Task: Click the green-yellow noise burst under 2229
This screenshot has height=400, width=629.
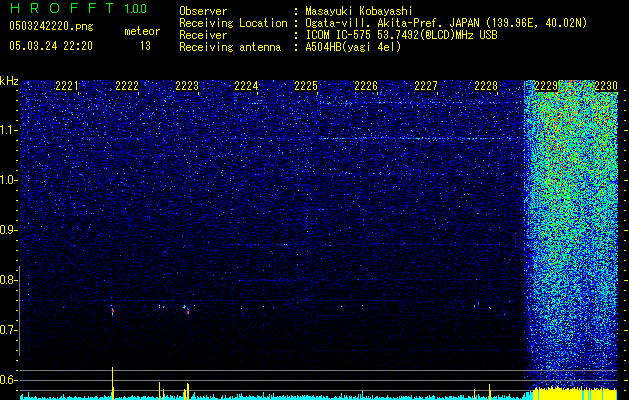Action: [571, 233]
